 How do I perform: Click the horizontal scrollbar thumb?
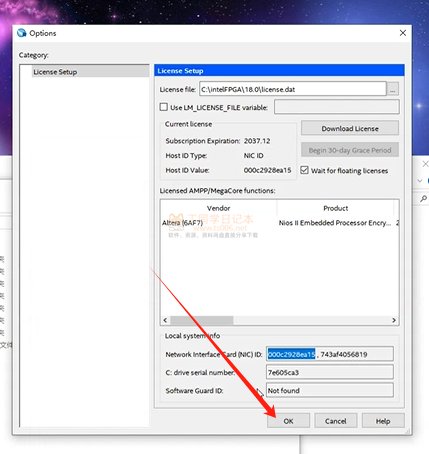(x=202, y=320)
